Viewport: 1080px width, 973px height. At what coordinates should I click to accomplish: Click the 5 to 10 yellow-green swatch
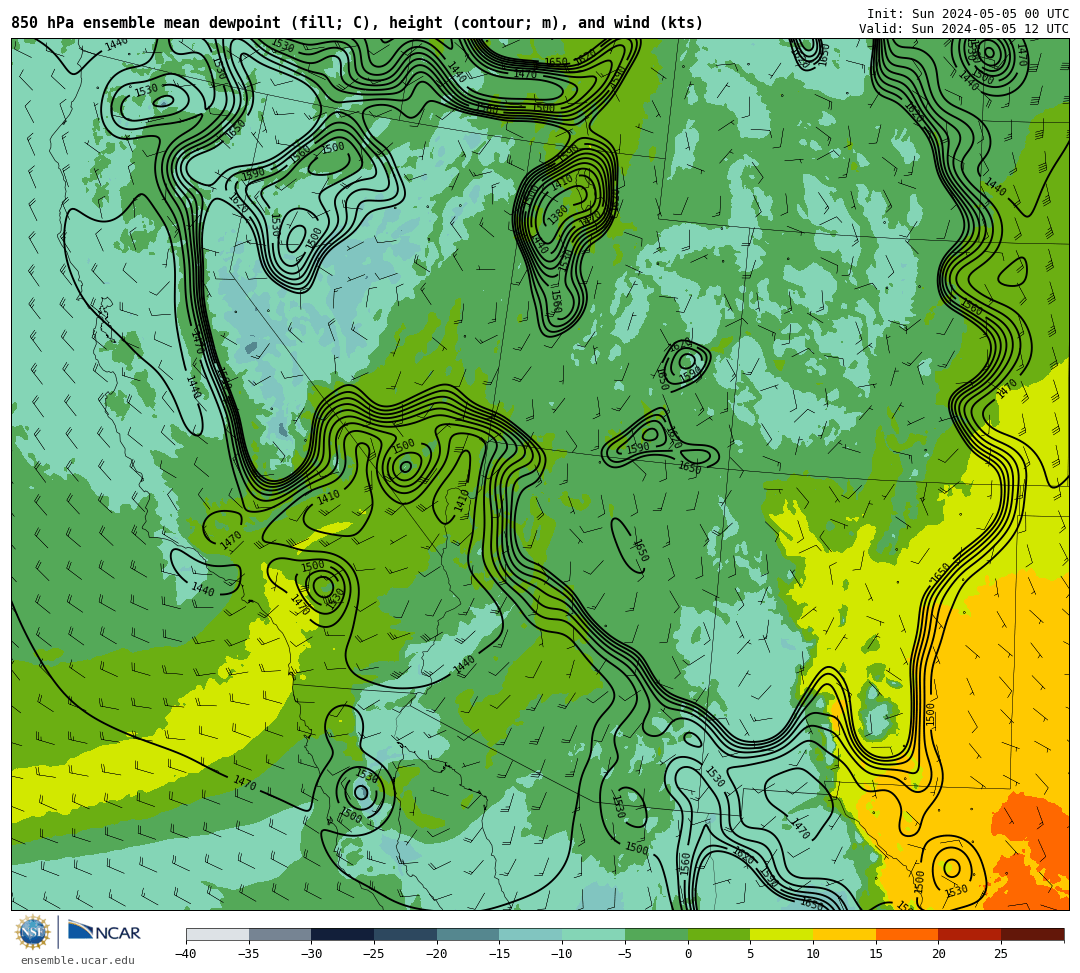[x=782, y=934]
